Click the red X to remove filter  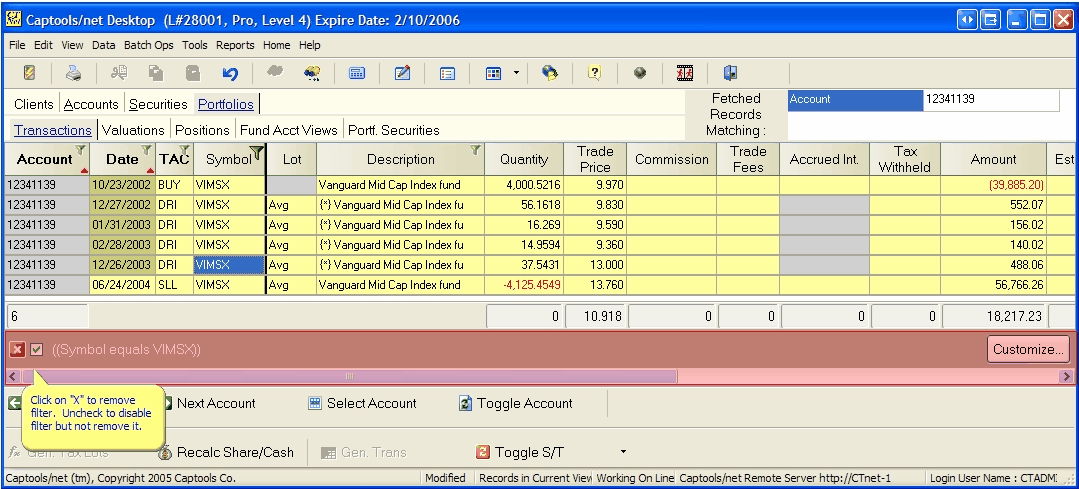point(18,349)
